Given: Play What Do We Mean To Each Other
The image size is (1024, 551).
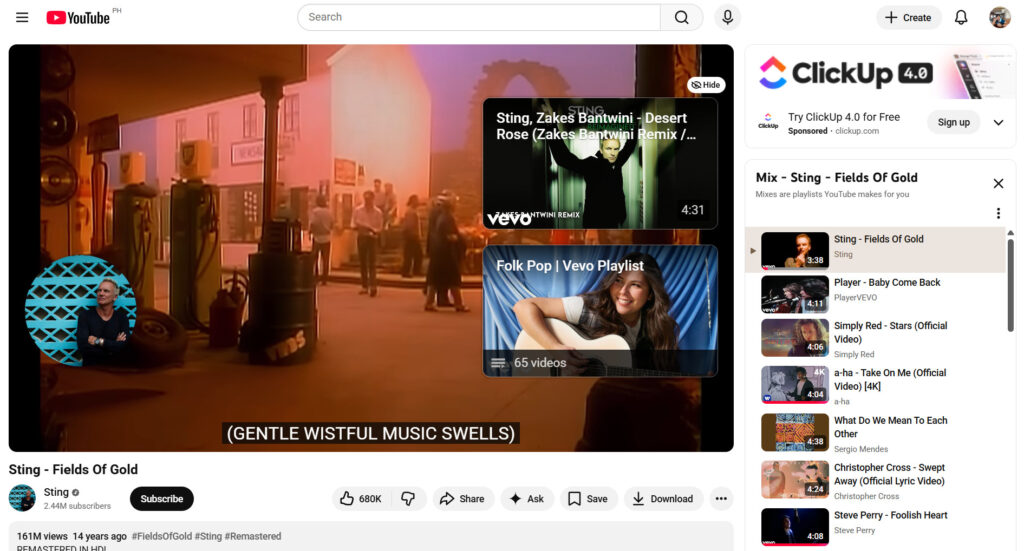Looking at the screenshot, I should [x=875, y=433].
